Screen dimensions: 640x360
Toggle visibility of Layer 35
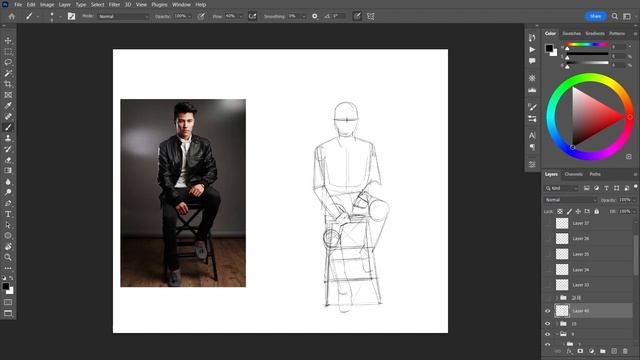tap(547, 254)
